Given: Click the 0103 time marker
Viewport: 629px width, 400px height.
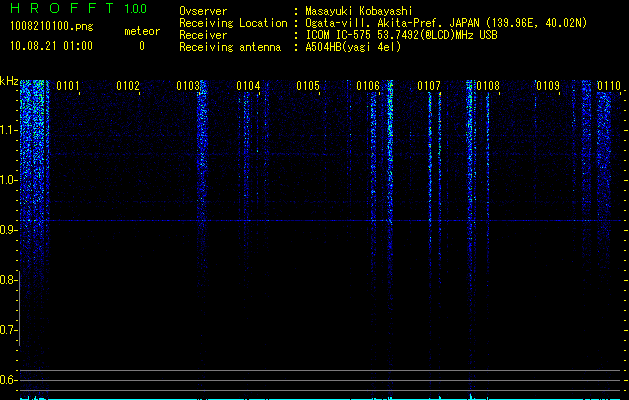Looking at the screenshot, I should [188, 86].
